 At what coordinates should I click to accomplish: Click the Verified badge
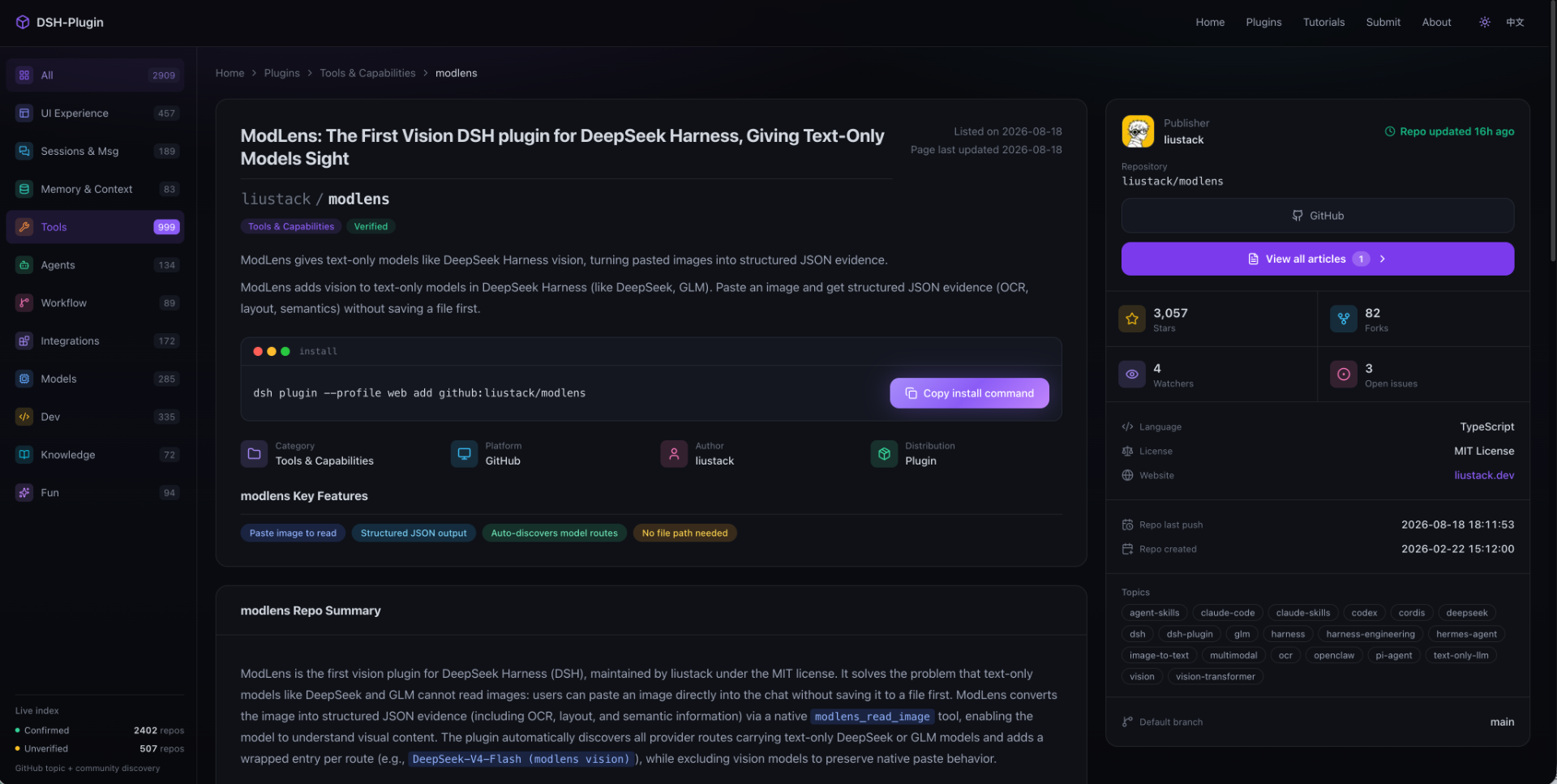371,226
